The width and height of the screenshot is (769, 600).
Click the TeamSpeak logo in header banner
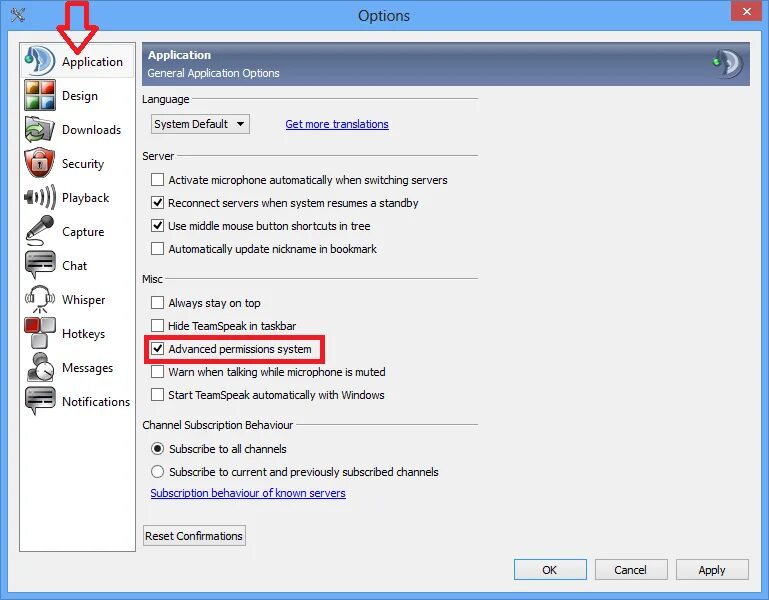728,63
